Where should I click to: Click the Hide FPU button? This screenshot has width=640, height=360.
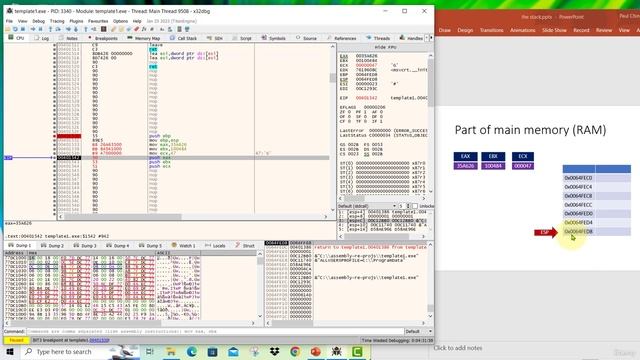click(x=385, y=47)
